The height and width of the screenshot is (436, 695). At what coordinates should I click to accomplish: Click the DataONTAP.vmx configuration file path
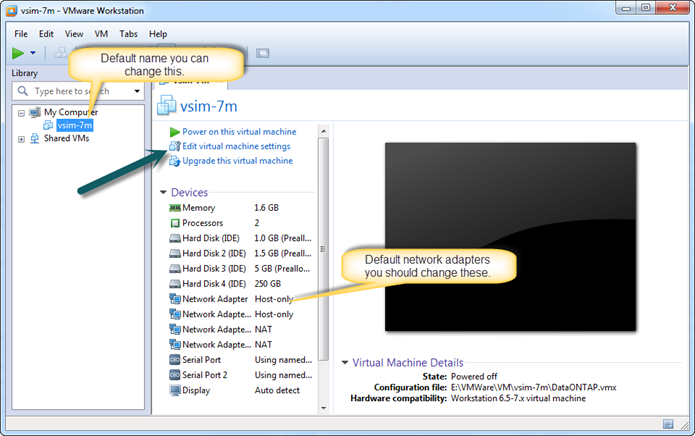click(x=534, y=387)
